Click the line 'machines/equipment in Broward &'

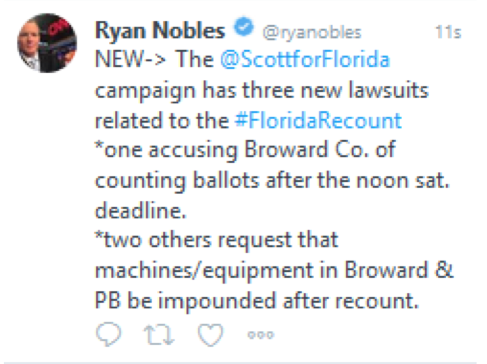274,271
